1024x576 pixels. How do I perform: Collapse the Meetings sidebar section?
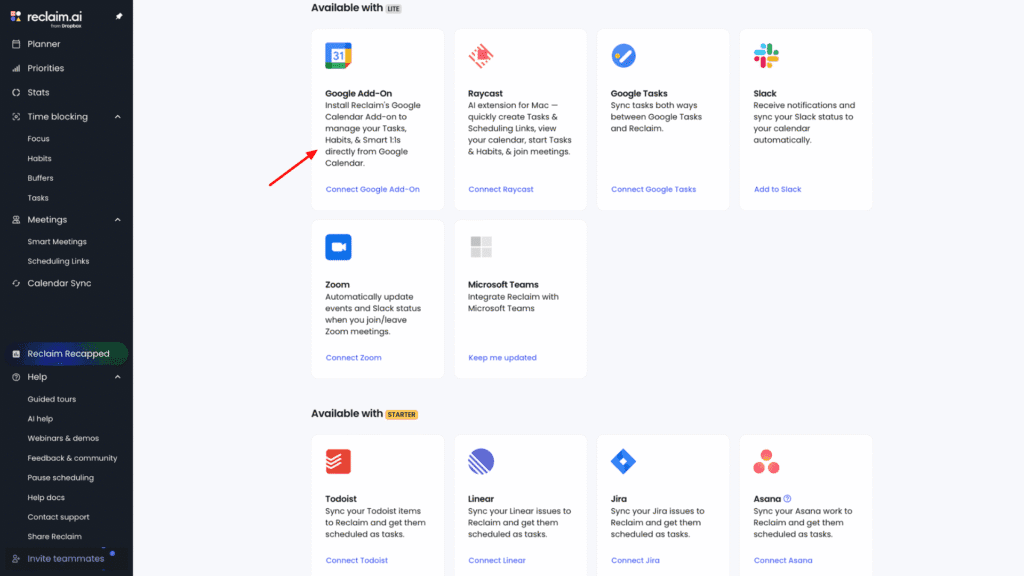(117, 220)
